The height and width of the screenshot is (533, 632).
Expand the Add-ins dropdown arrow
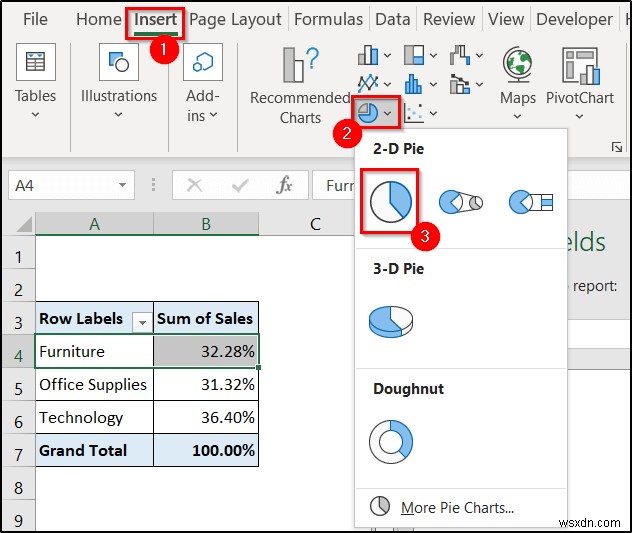tap(213, 115)
